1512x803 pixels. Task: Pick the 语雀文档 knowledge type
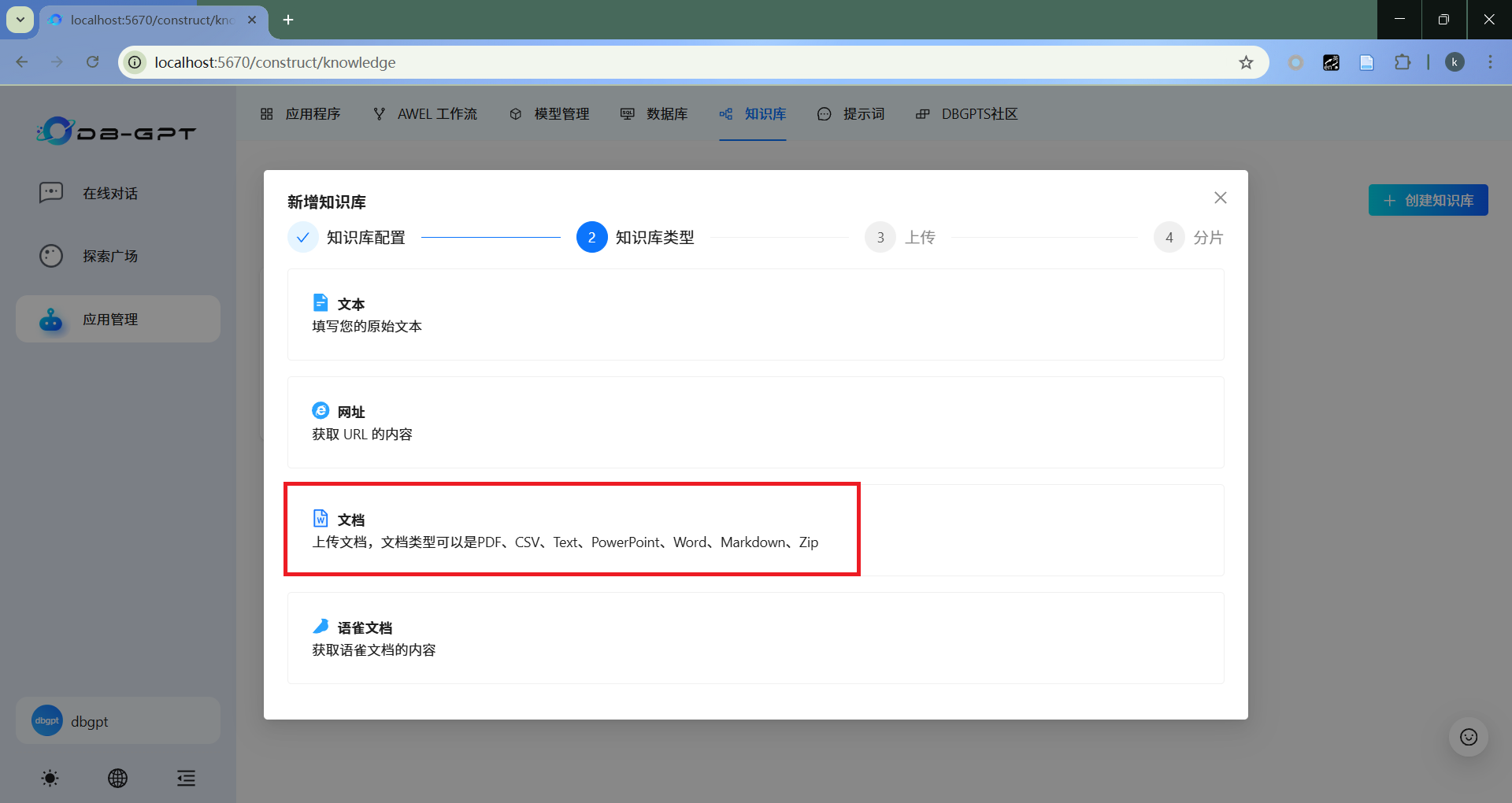(x=754, y=638)
